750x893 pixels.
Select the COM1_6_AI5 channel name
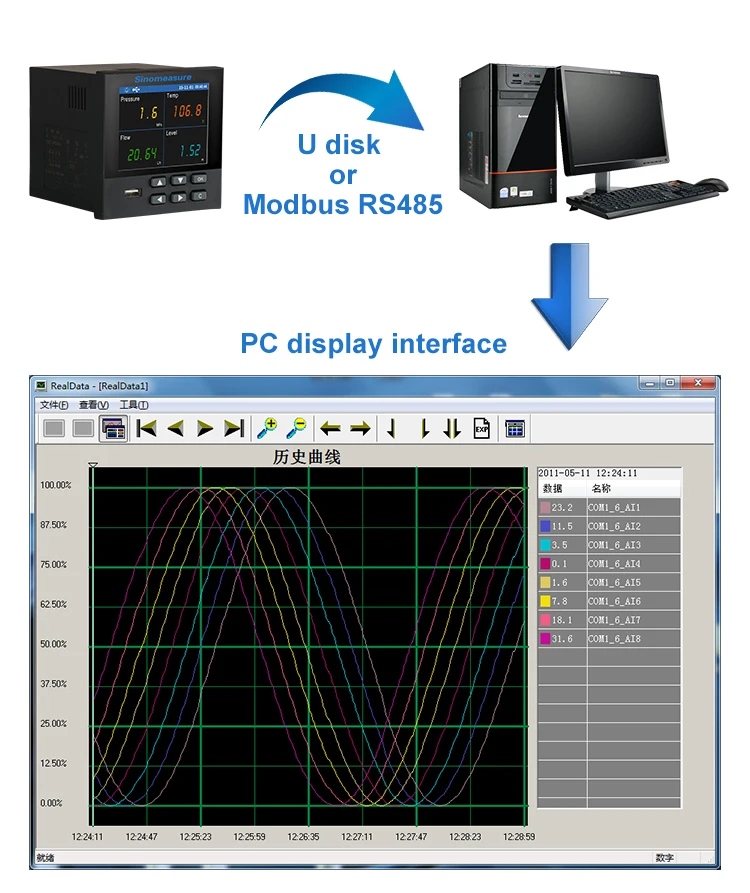click(614, 583)
